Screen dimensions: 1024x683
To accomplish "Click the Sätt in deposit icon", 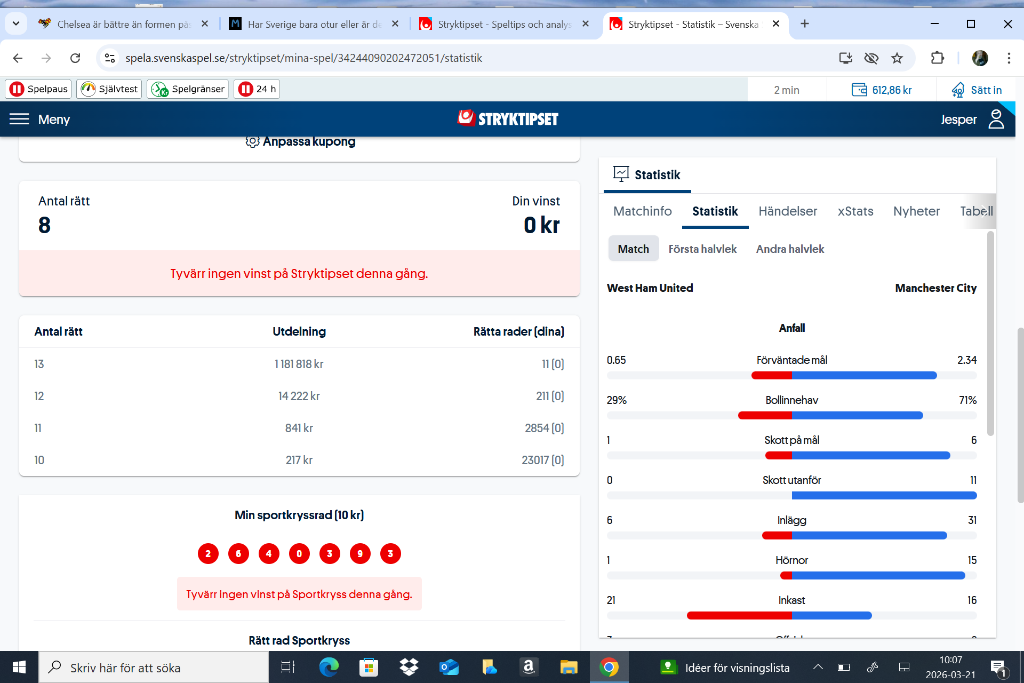I will pyautogui.click(x=958, y=89).
